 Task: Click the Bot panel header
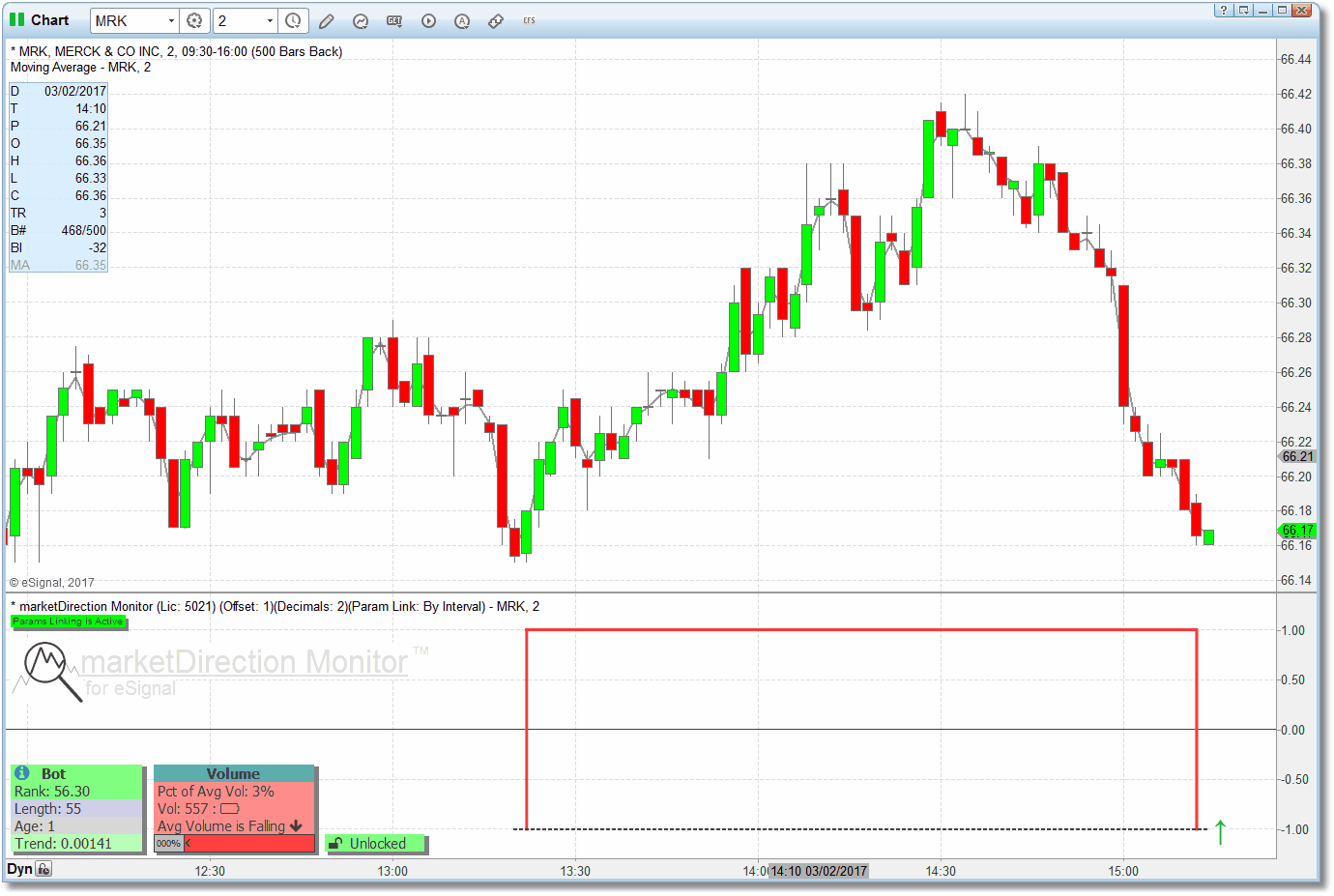76,773
